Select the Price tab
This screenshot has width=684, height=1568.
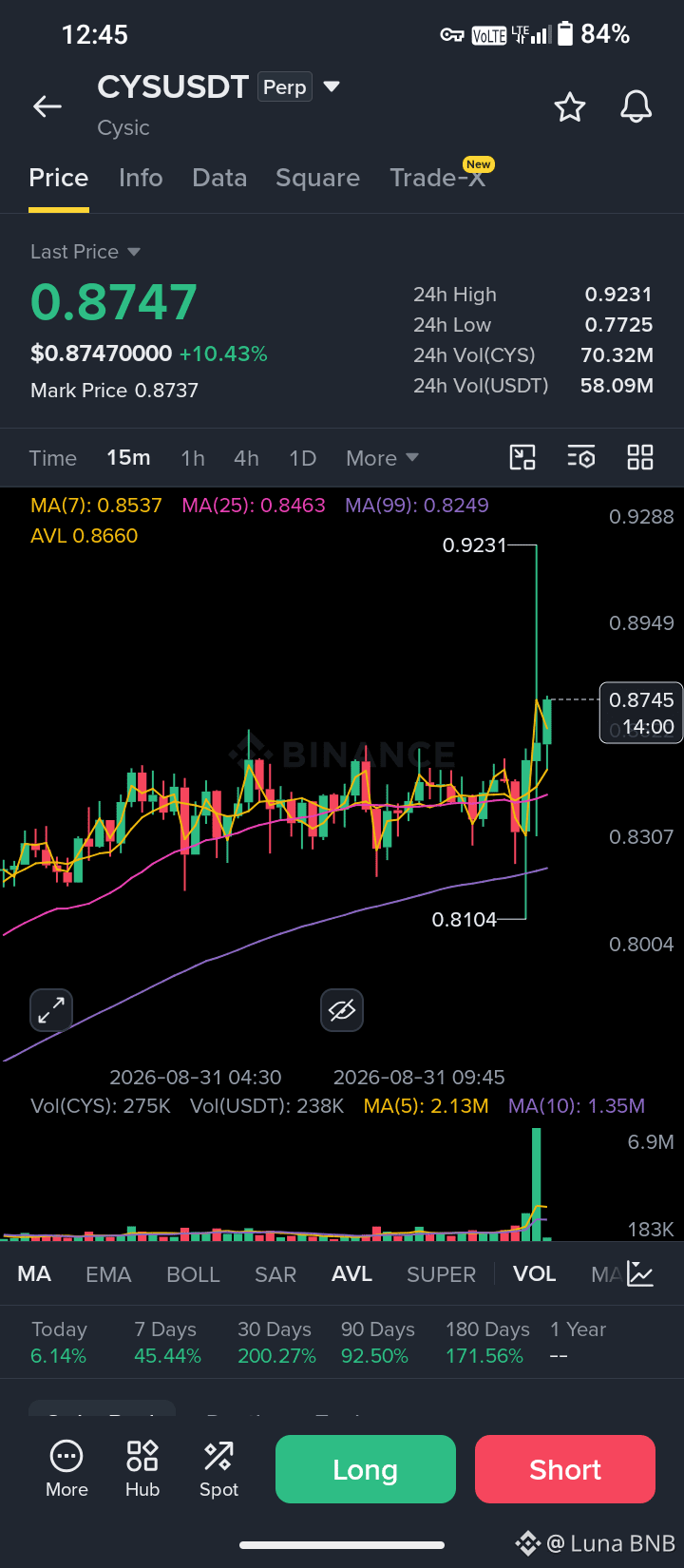(59, 178)
